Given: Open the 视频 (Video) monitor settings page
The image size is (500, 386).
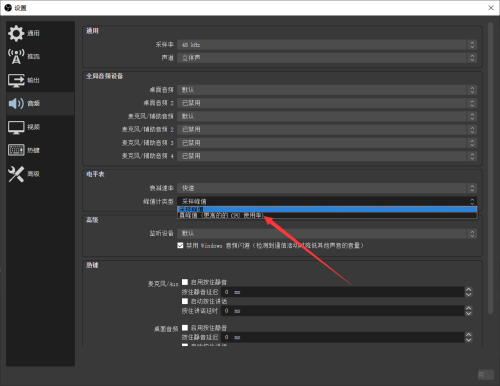Looking at the screenshot, I should click(40, 127).
